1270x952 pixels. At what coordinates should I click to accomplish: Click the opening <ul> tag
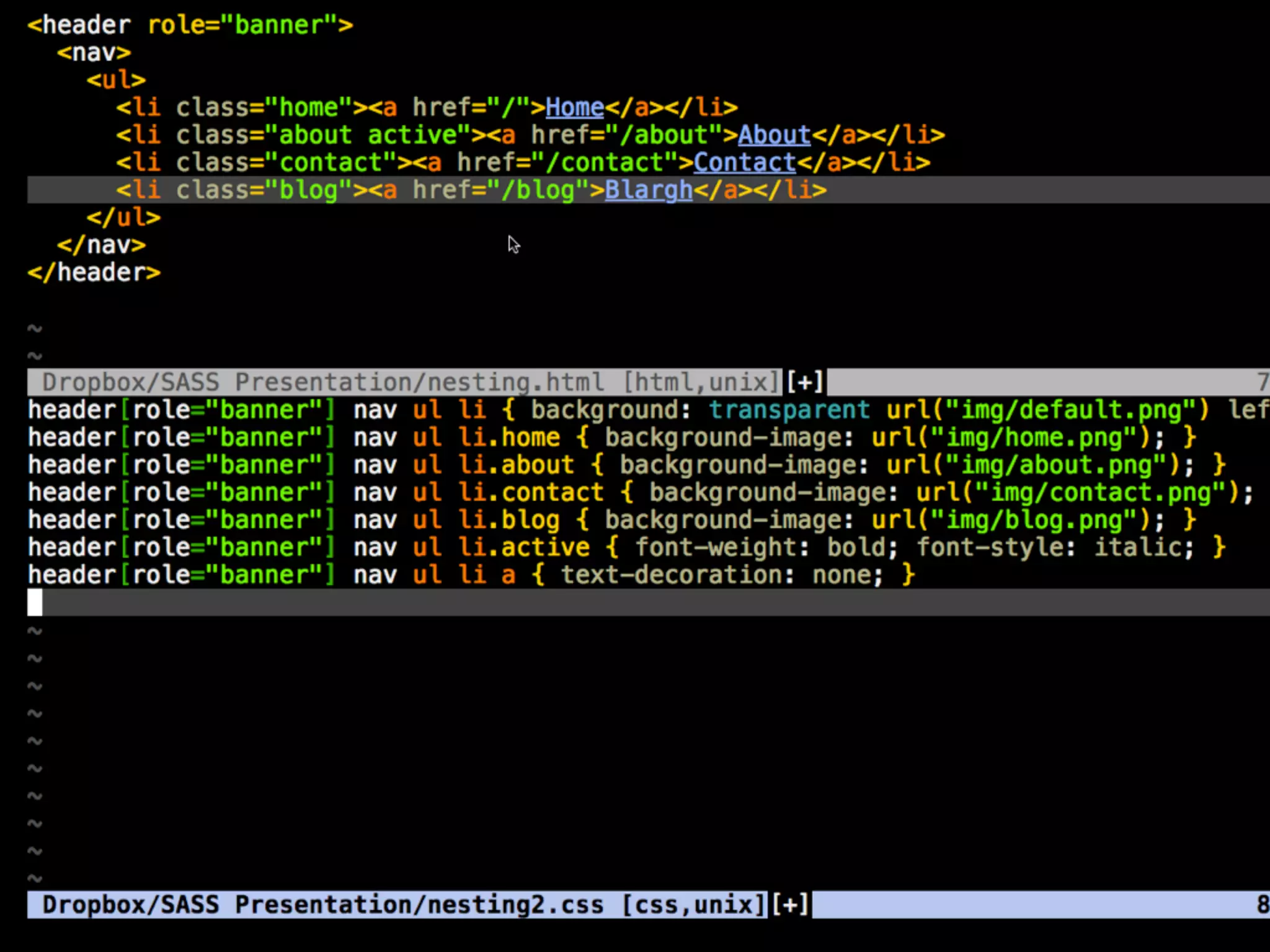116,80
